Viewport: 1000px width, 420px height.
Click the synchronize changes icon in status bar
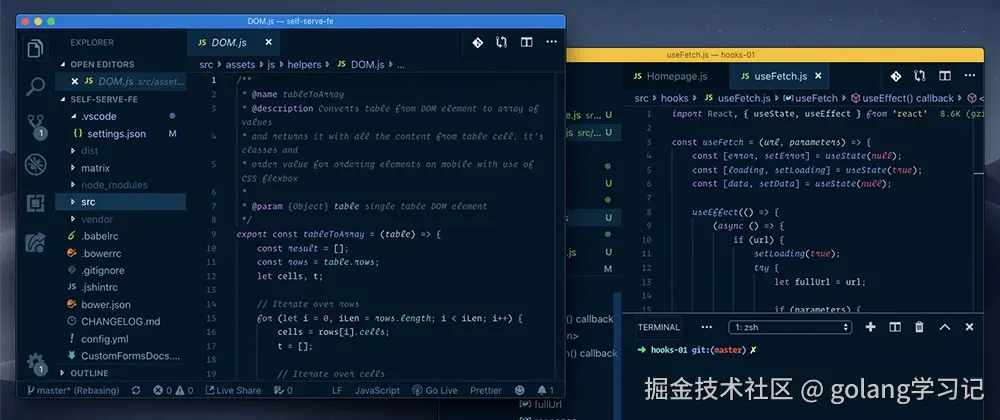coord(136,390)
